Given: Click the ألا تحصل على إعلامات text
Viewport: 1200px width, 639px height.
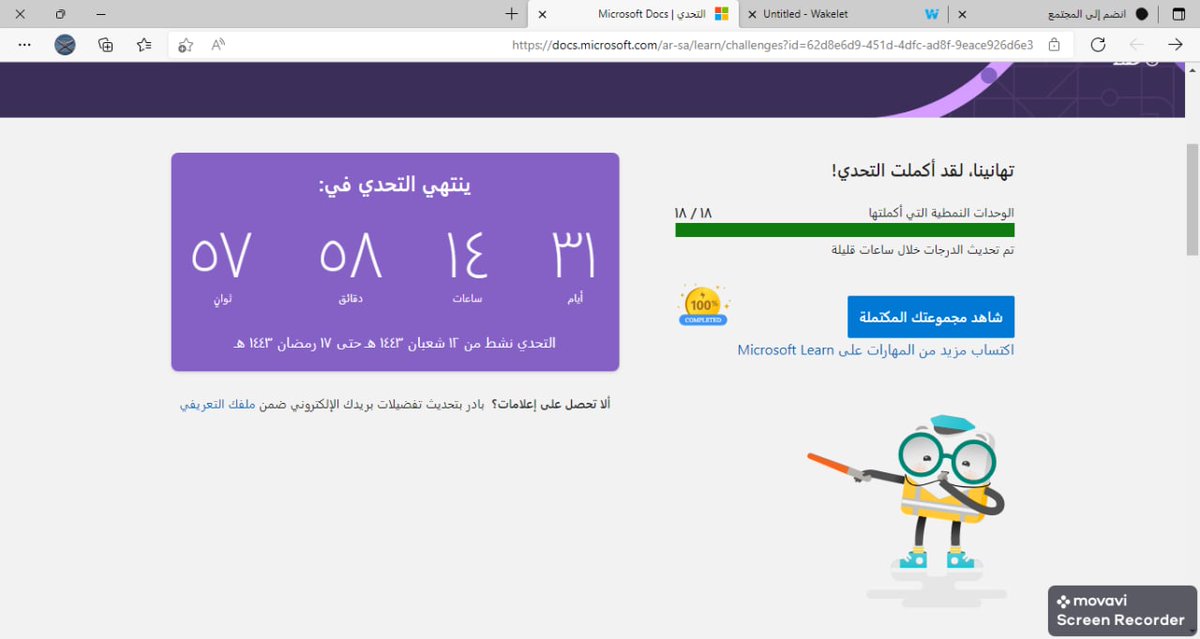Looking at the screenshot, I should point(551,404).
